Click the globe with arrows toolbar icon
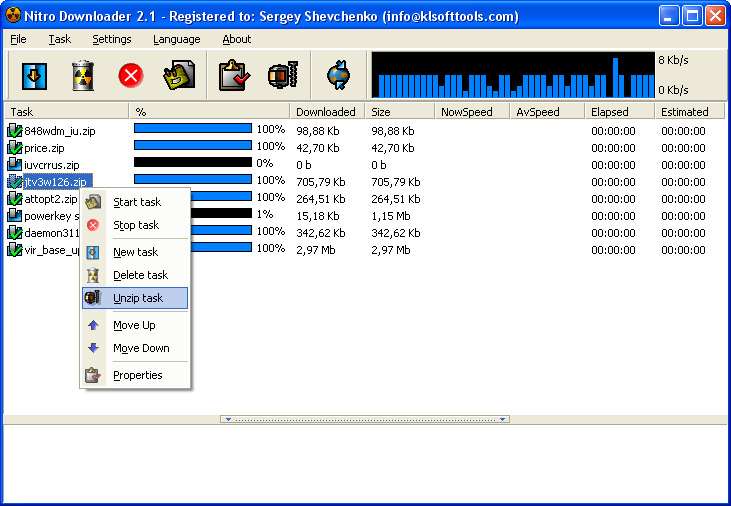Screen dimensions: 731x506 point(338,75)
